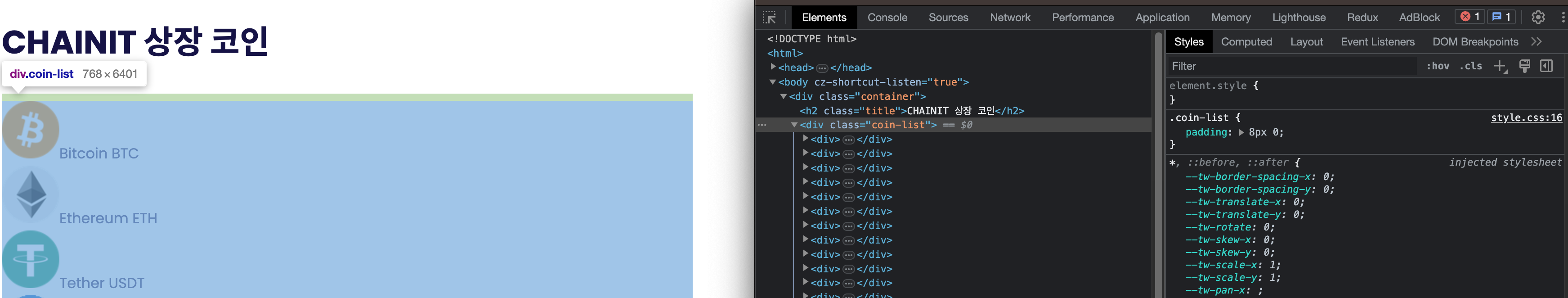Click the blue issues count badge

1501,17
